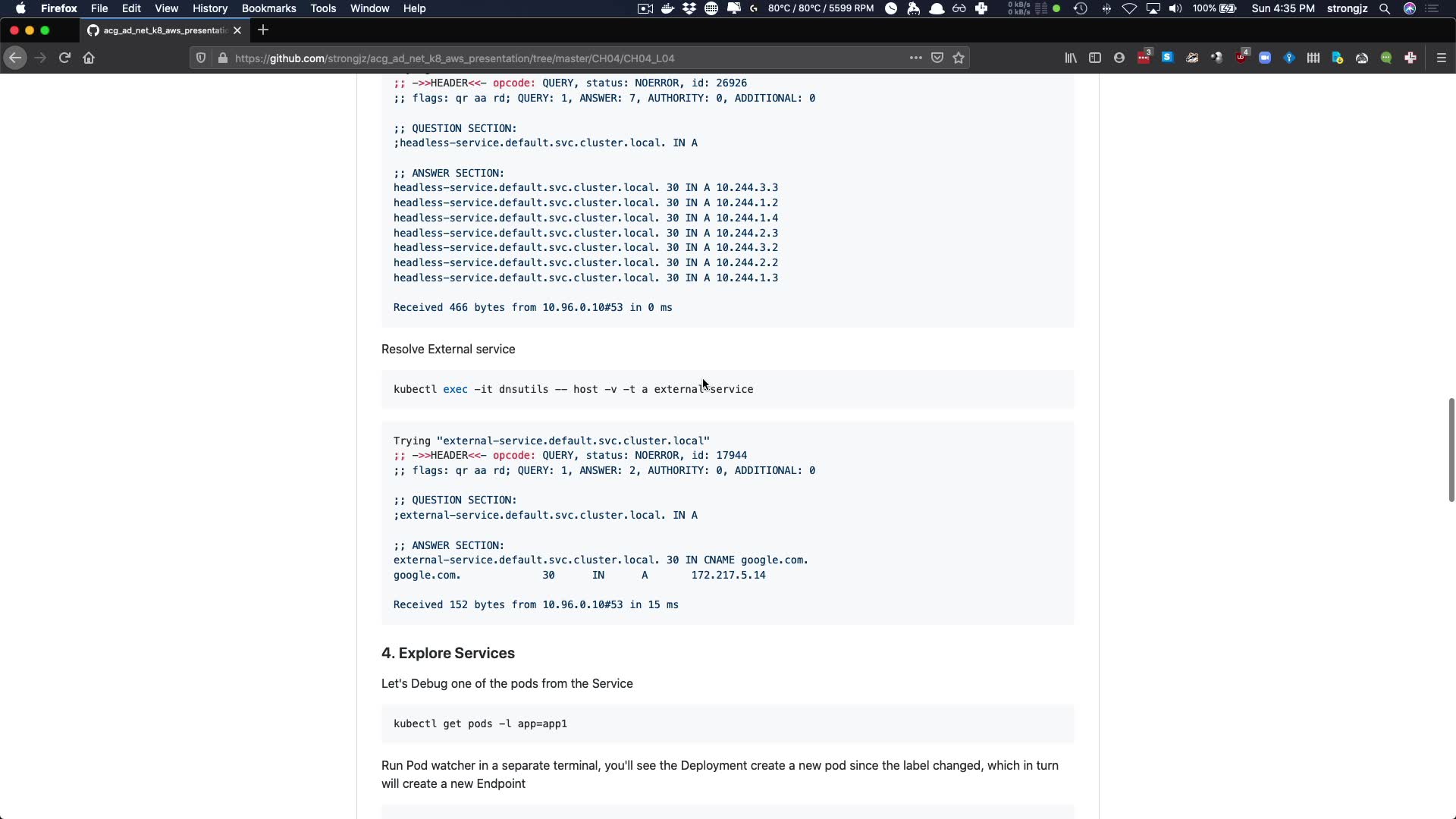Screen dimensions: 1456x819
Task: Open the History menu
Action: (x=210, y=8)
